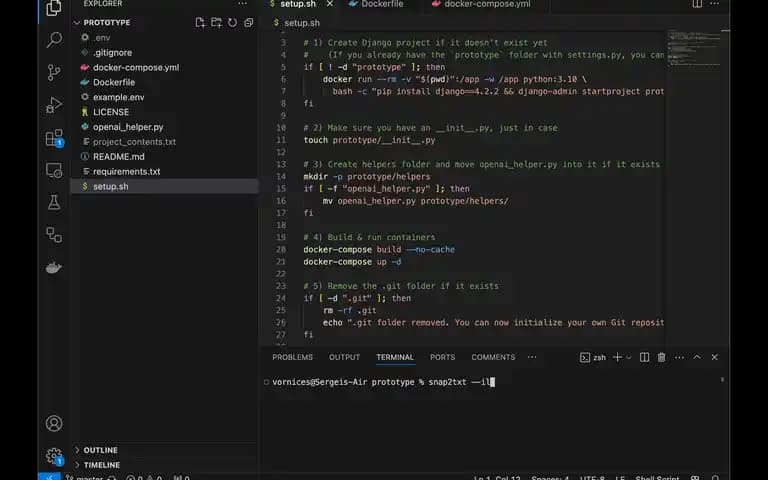Open the Extensions view
Image resolution: width=768 pixels, height=480 pixels.
point(54,138)
